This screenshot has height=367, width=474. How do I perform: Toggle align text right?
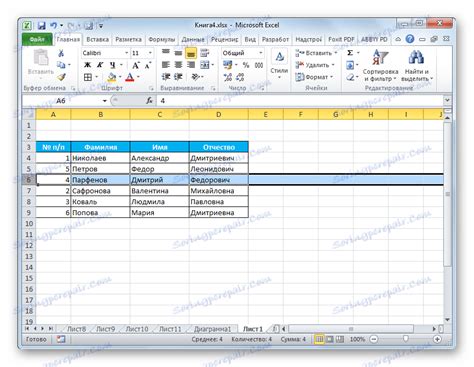click(191, 65)
